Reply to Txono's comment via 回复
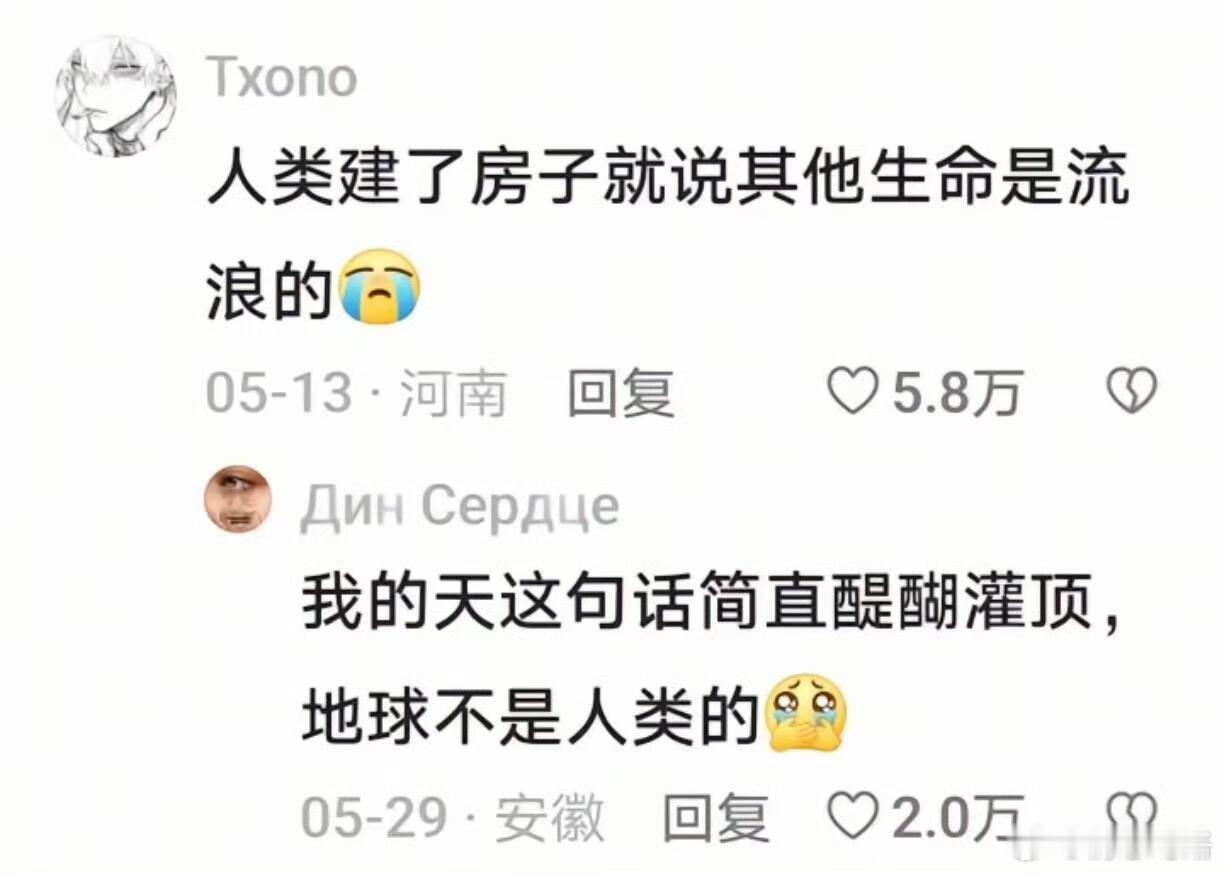 620,392
